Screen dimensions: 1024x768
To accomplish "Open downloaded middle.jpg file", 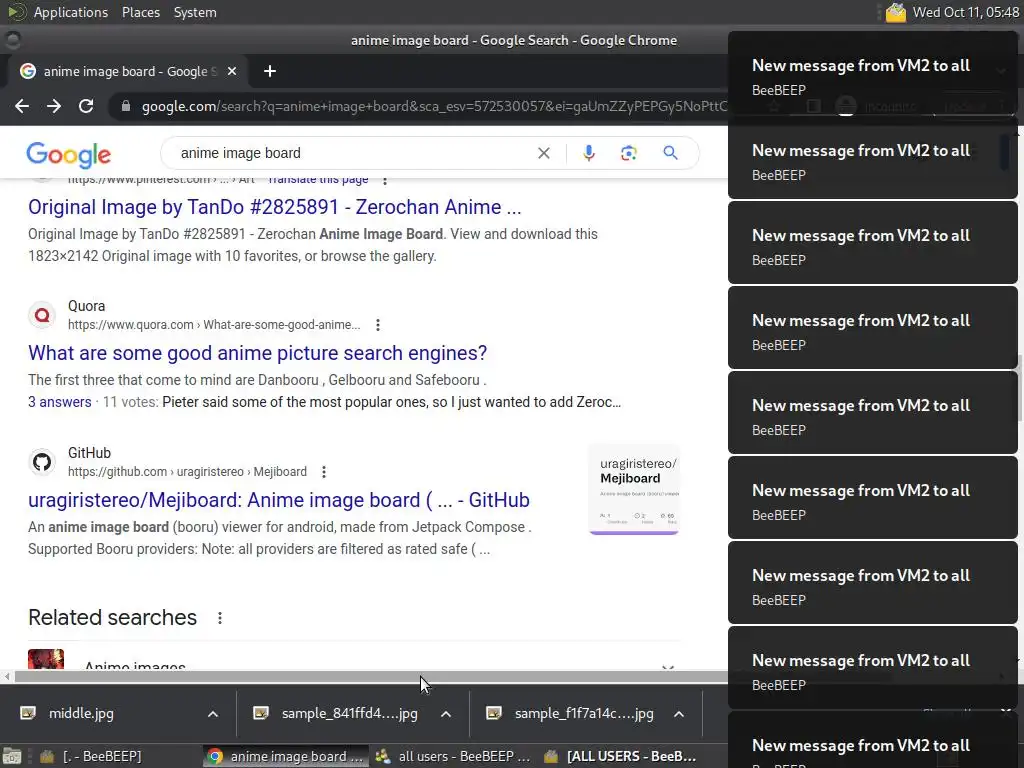I will click(81, 714).
